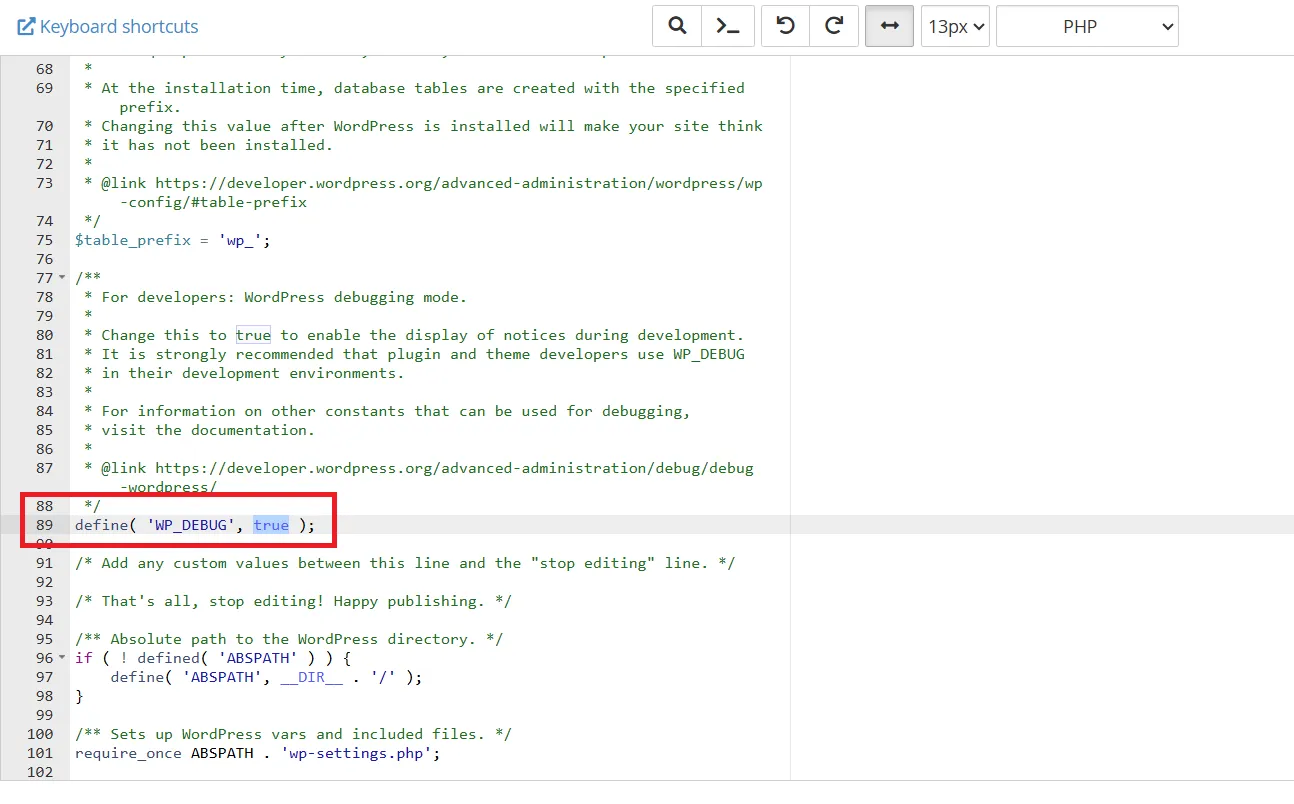1294x804 pixels.
Task: Collapse the code fold at line 77
Action: 62,278
